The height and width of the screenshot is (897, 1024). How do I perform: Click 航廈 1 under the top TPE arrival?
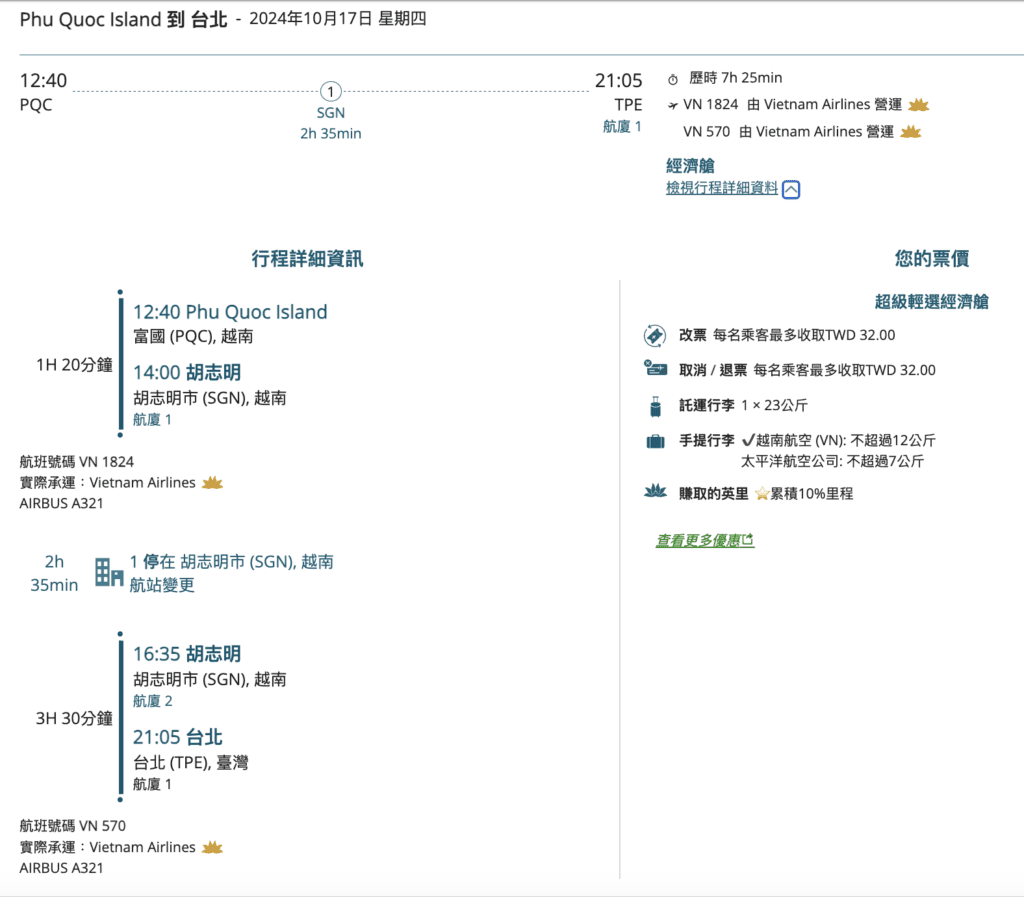[x=622, y=127]
